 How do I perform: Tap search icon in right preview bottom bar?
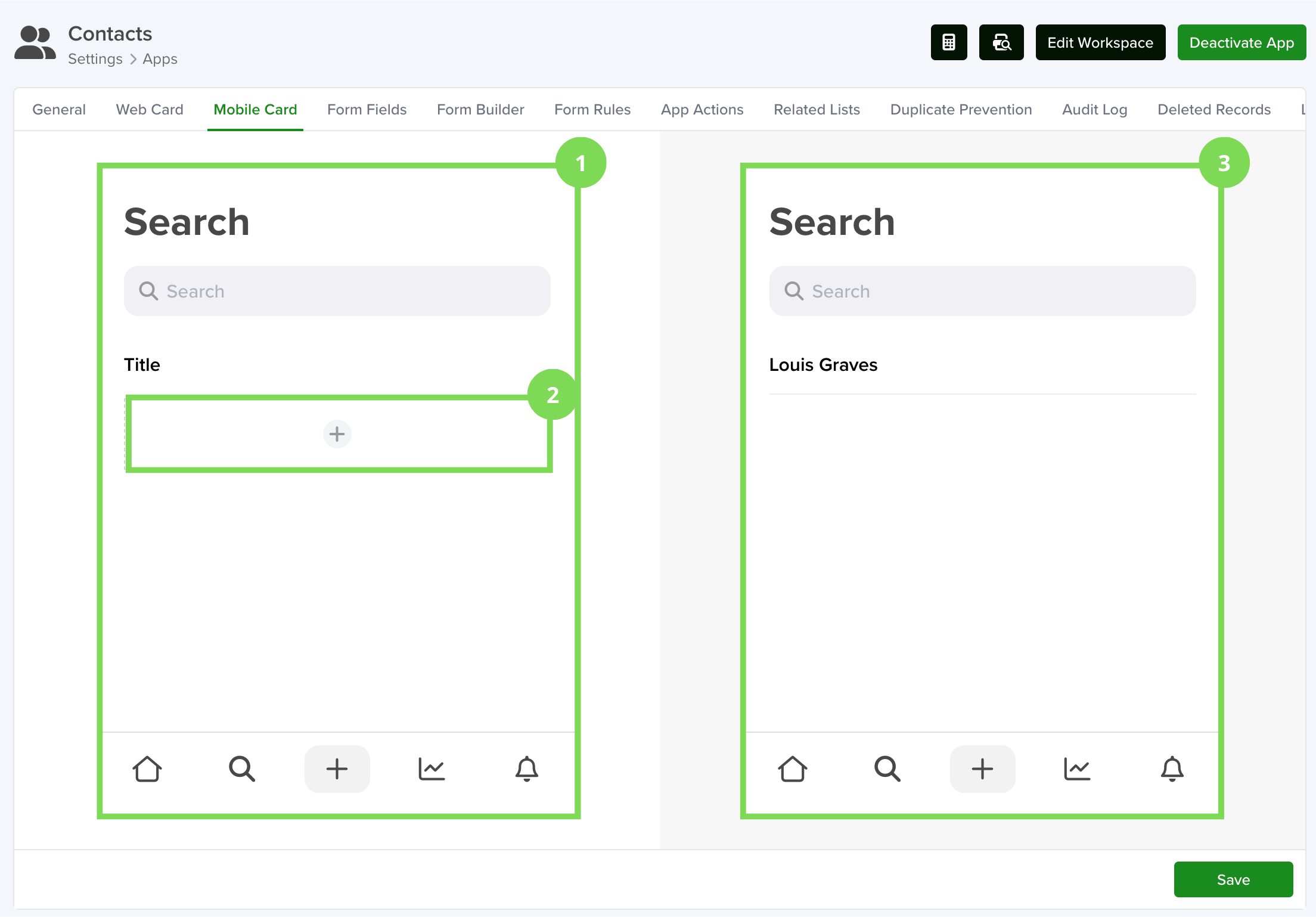pyautogui.click(x=887, y=769)
